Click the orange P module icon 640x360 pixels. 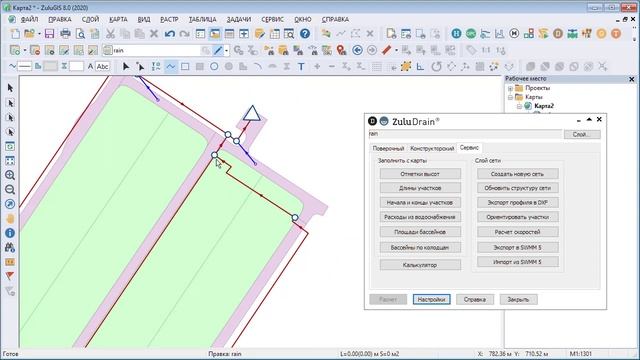[x=601, y=34]
